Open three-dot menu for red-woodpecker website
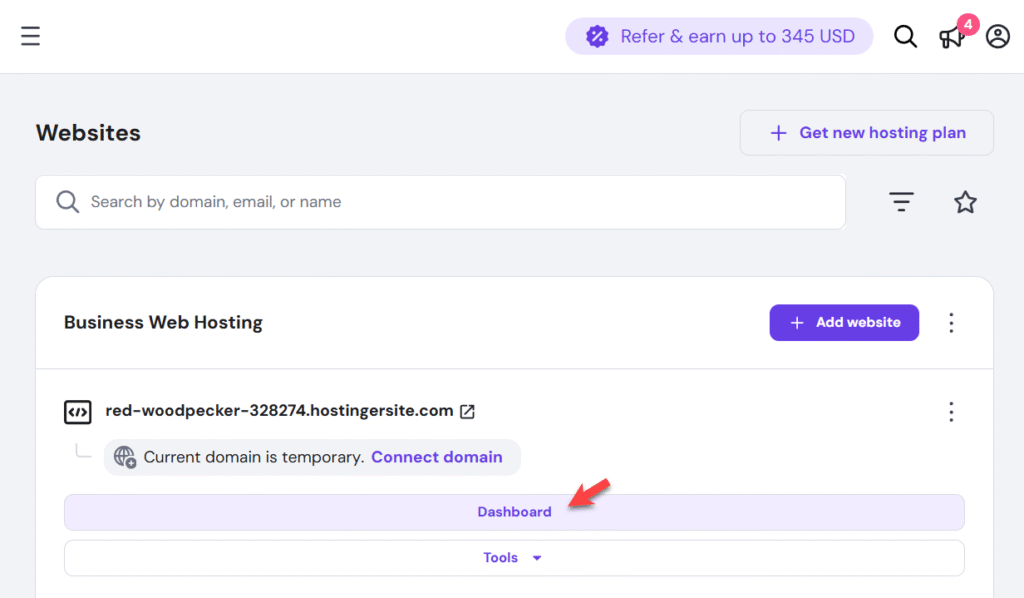 pyautogui.click(x=951, y=411)
